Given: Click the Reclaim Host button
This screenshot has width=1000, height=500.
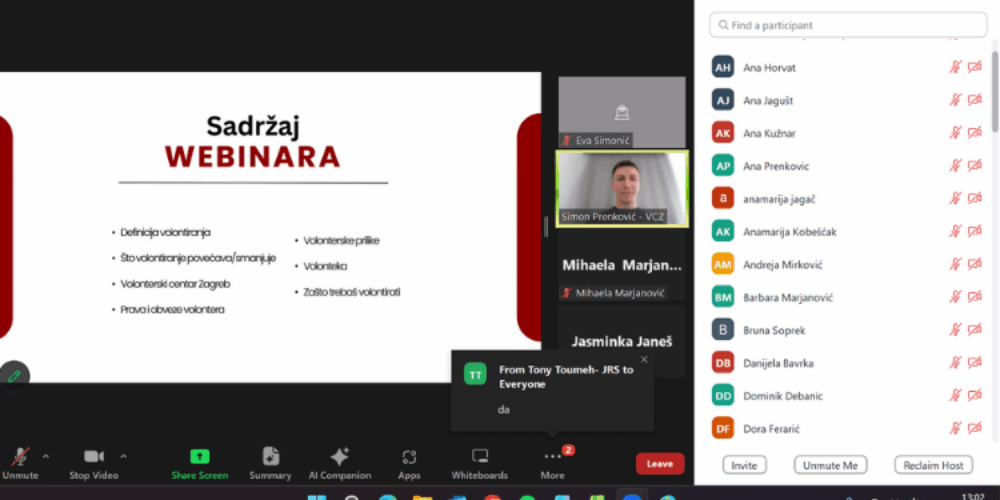Looking at the screenshot, I should click(x=933, y=465).
